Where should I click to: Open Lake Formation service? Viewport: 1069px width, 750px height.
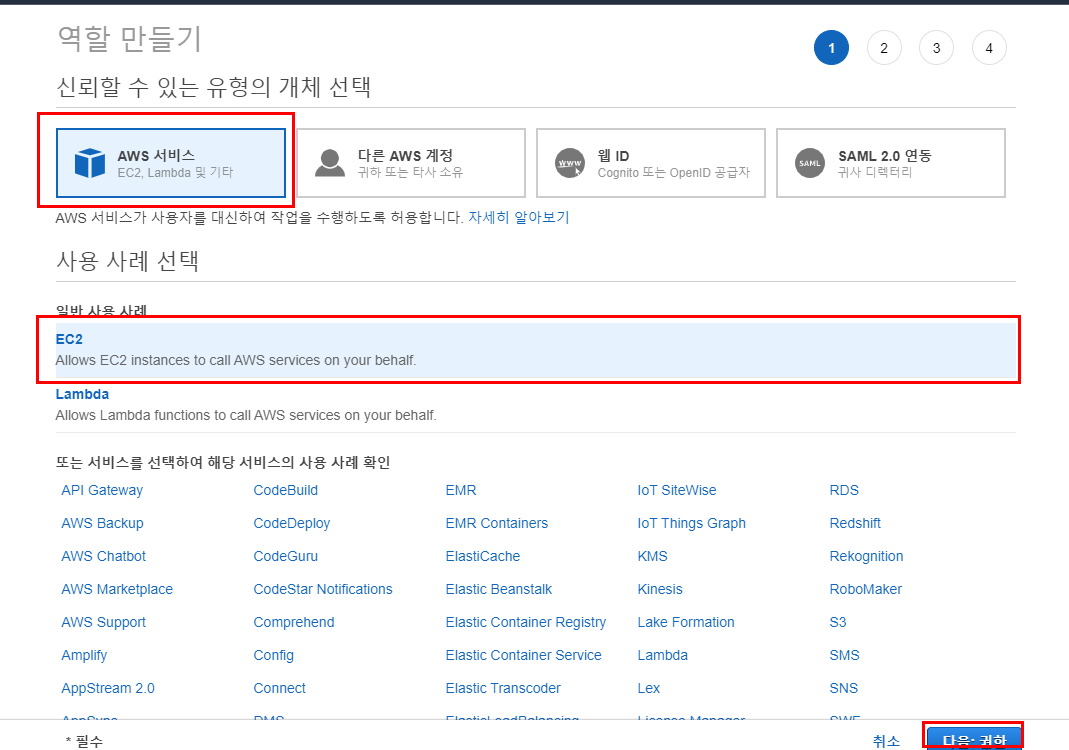tap(686, 622)
